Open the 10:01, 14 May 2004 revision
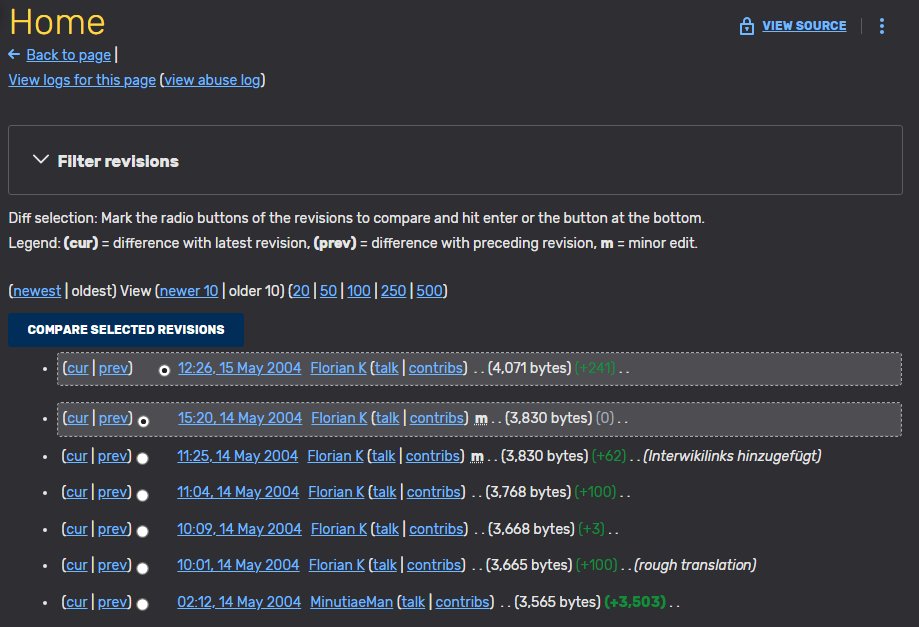Viewport: 919px width, 627px height. (x=238, y=565)
